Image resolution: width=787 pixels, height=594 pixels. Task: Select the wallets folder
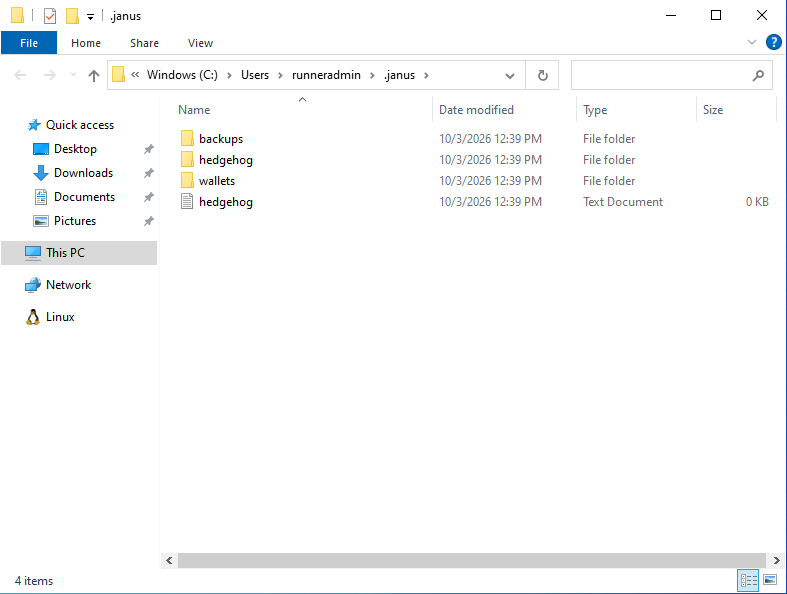tap(217, 181)
